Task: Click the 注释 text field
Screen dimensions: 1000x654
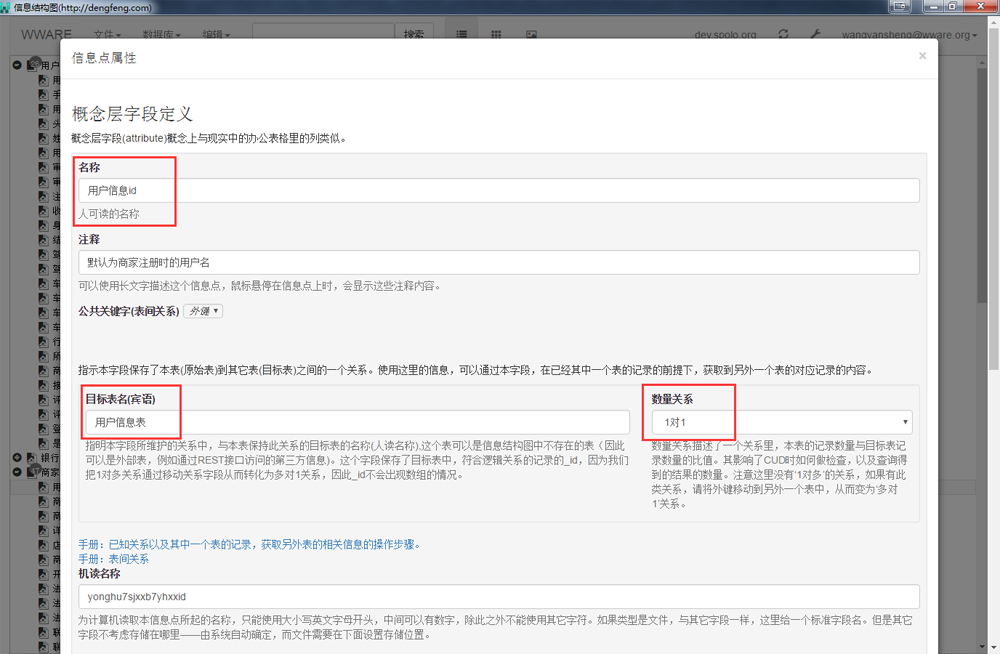Action: 499,262
